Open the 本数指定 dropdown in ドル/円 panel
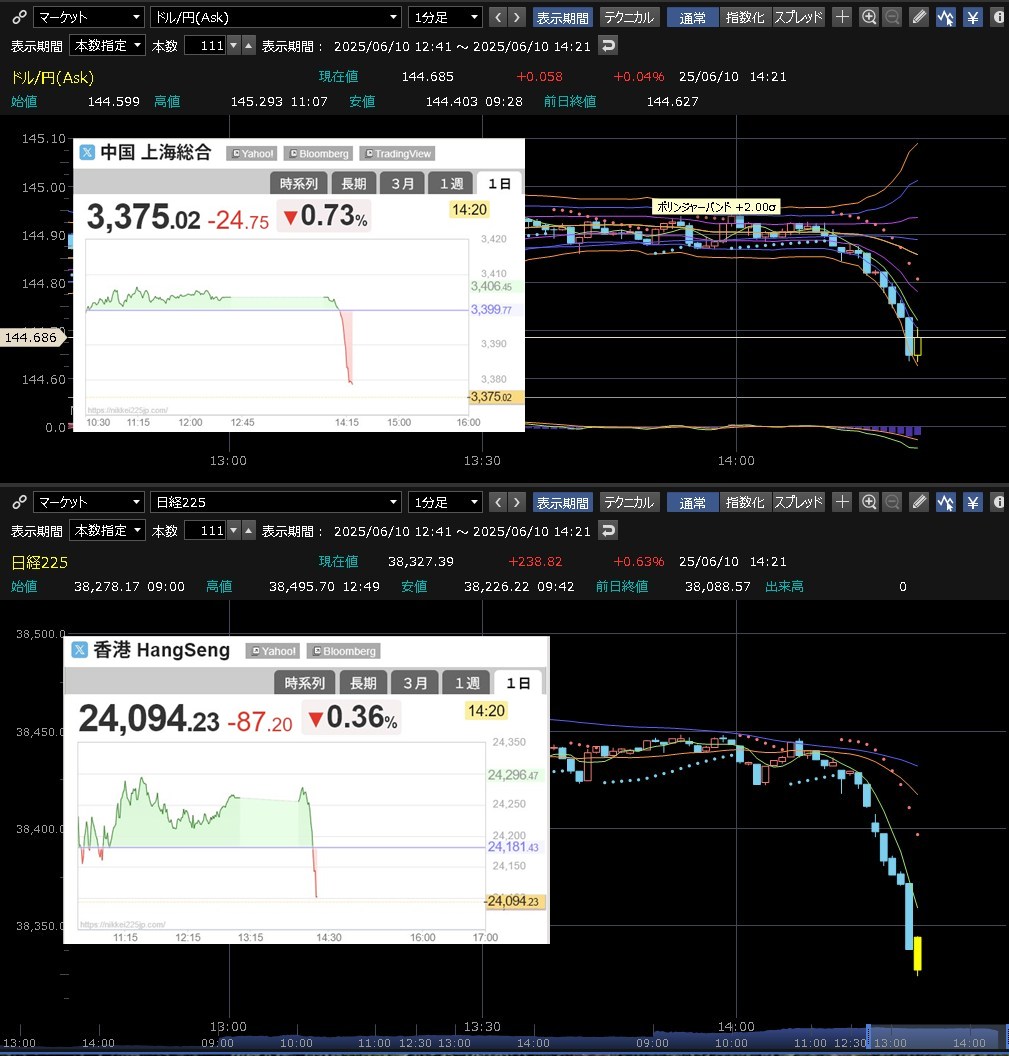The width and height of the screenshot is (1009, 1056). click(108, 46)
